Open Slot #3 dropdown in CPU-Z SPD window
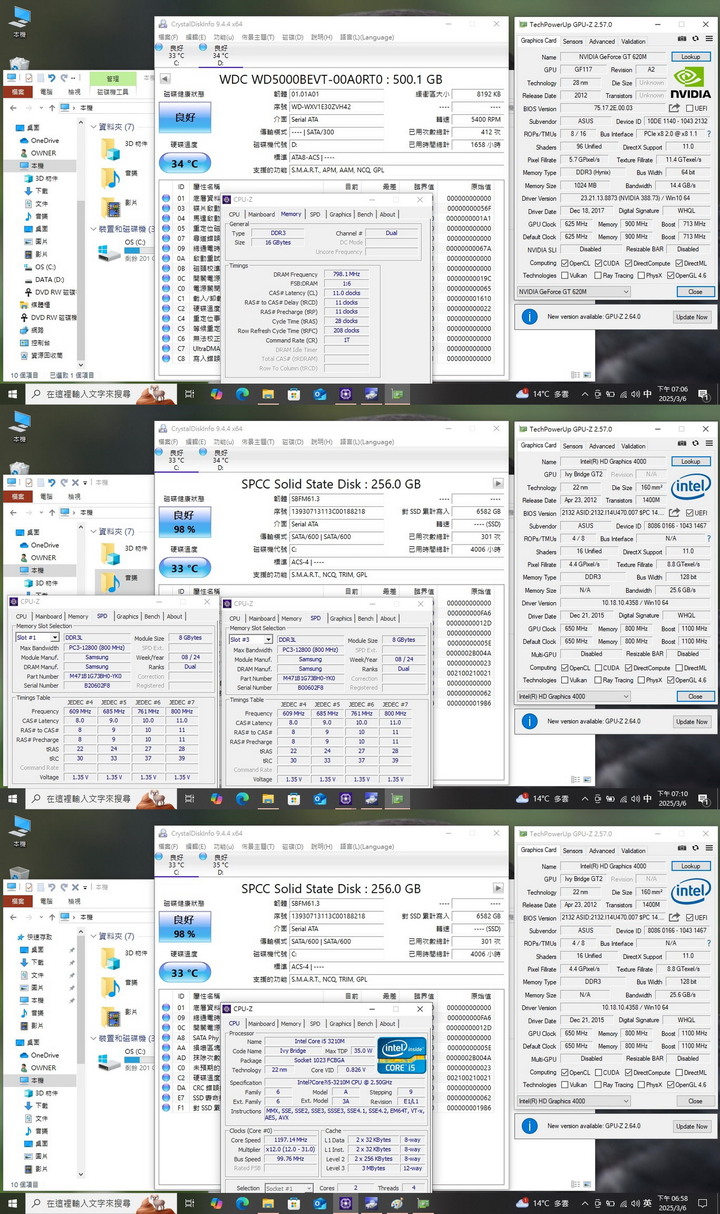720x1214 pixels. point(252,639)
